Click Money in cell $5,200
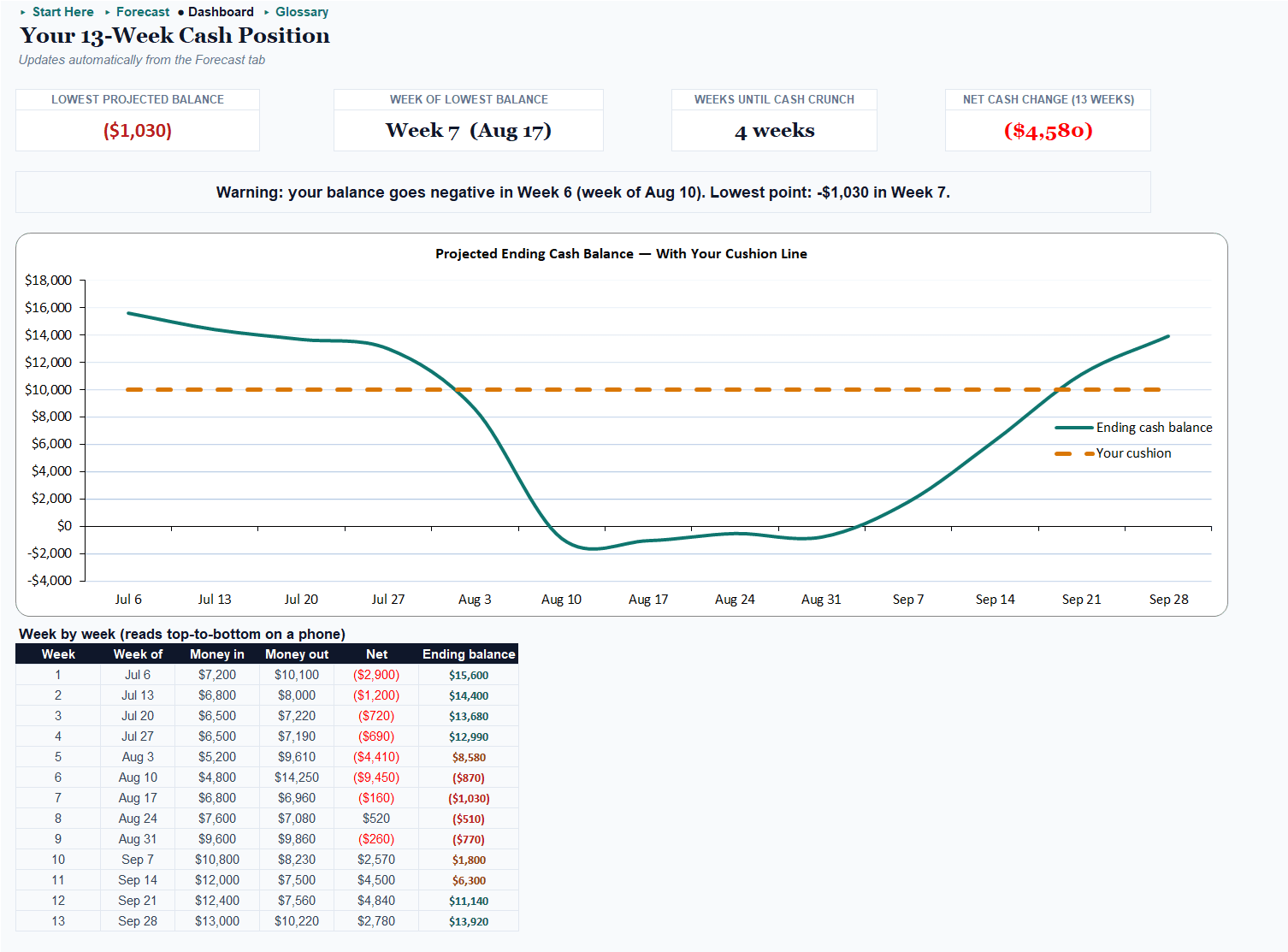 pyautogui.click(x=217, y=757)
